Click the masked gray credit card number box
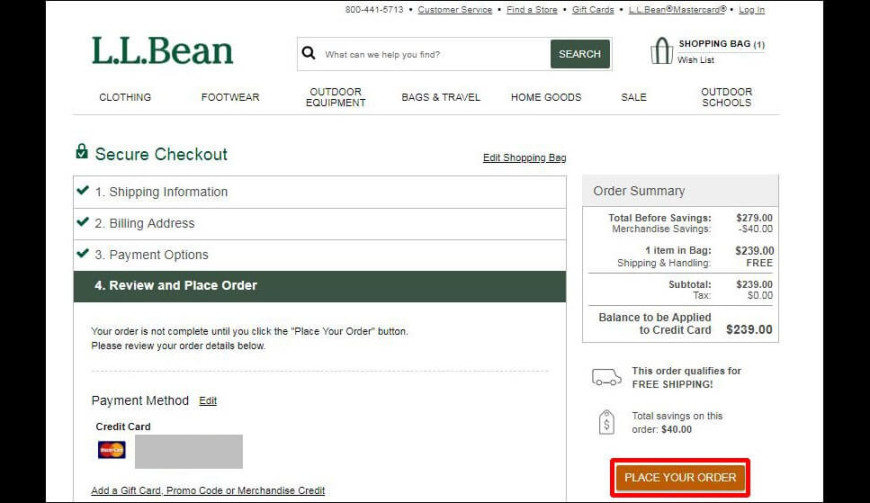 [189, 451]
